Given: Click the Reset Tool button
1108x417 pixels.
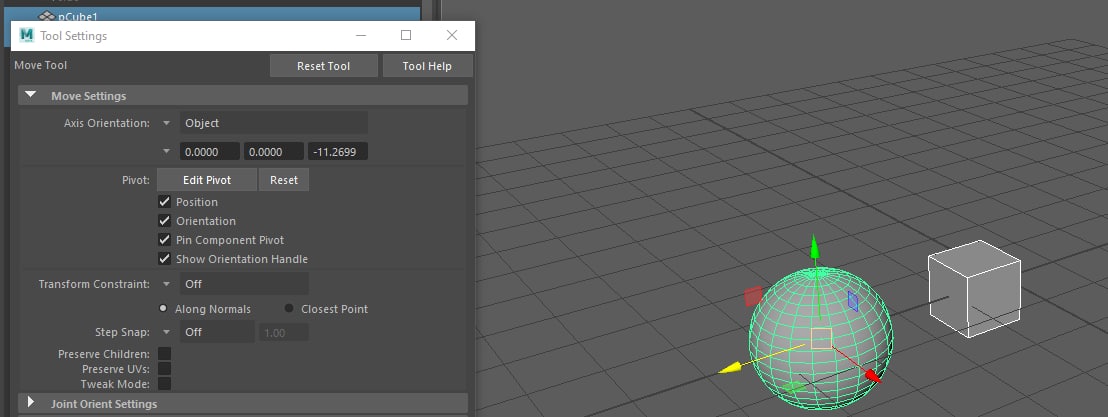Looking at the screenshot, I should click(x=324, y=66).
